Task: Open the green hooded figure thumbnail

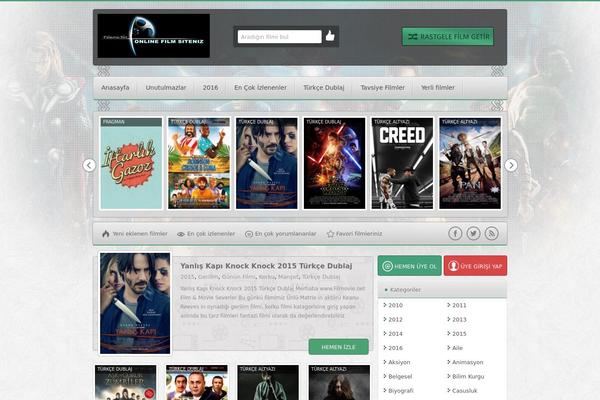Action: pos(268,382)
